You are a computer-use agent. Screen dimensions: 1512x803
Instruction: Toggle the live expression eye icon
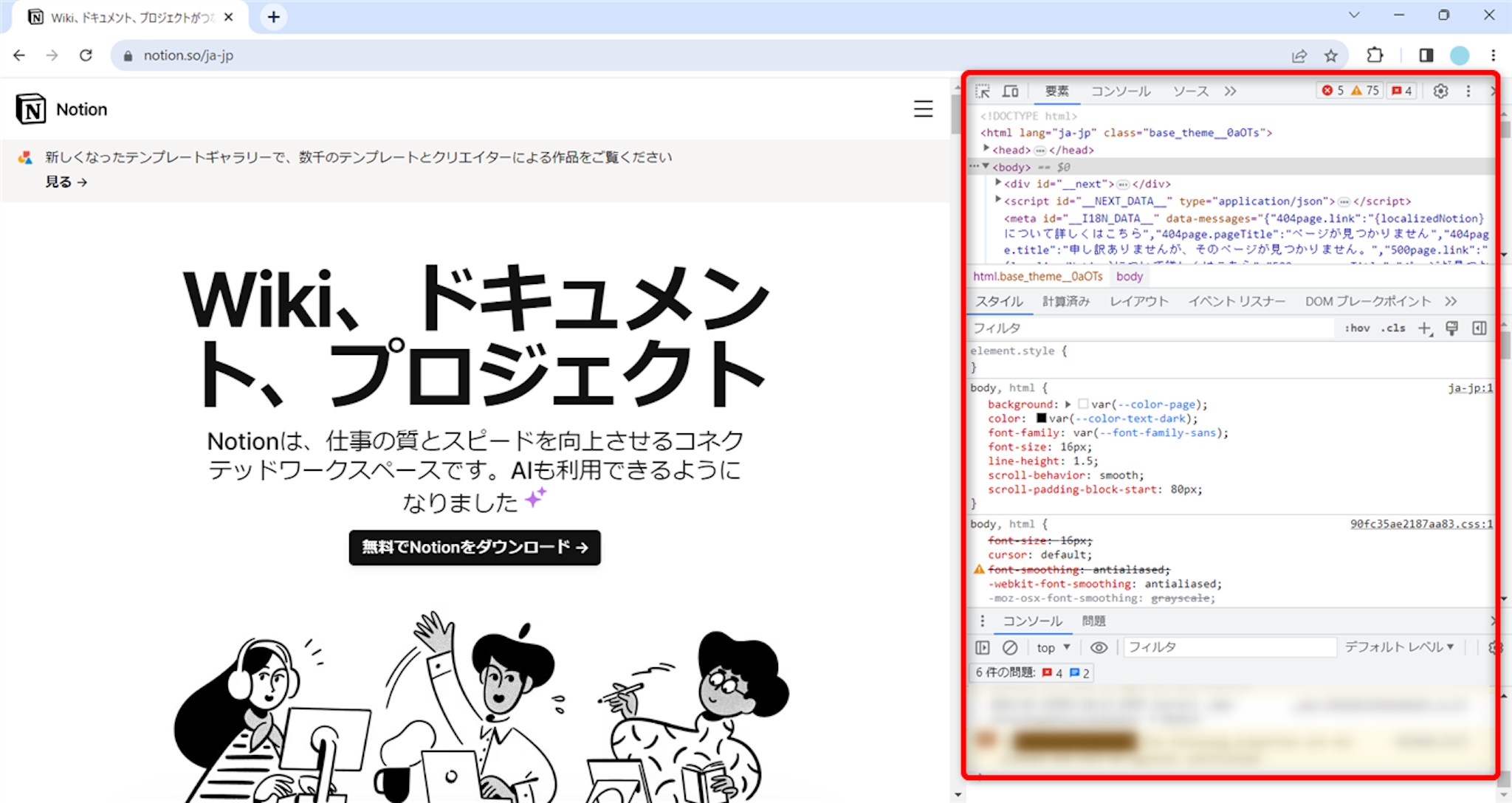(x=1099, y=647)
